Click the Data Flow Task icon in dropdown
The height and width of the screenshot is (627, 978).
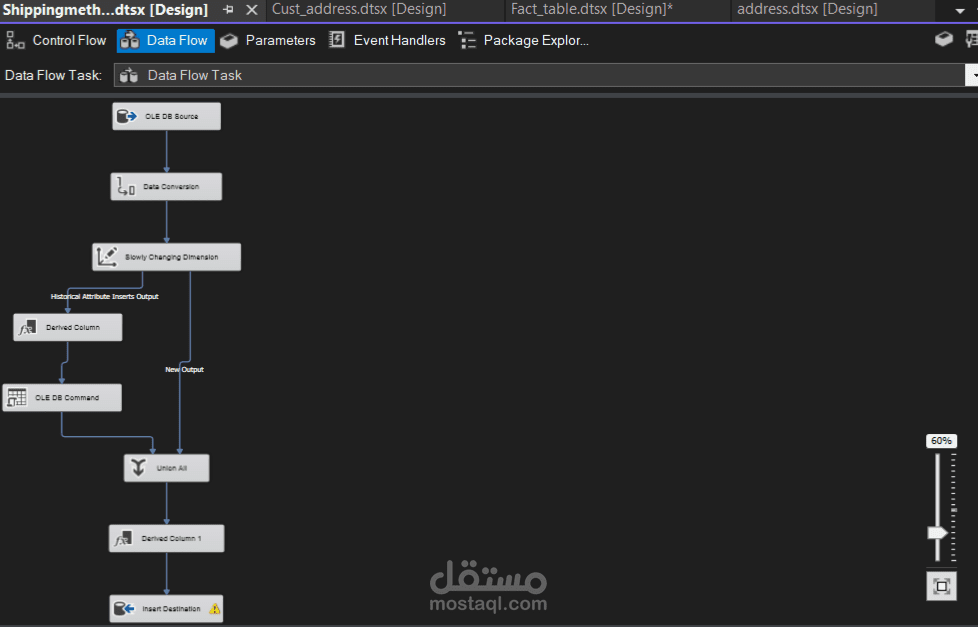(128, 75)
